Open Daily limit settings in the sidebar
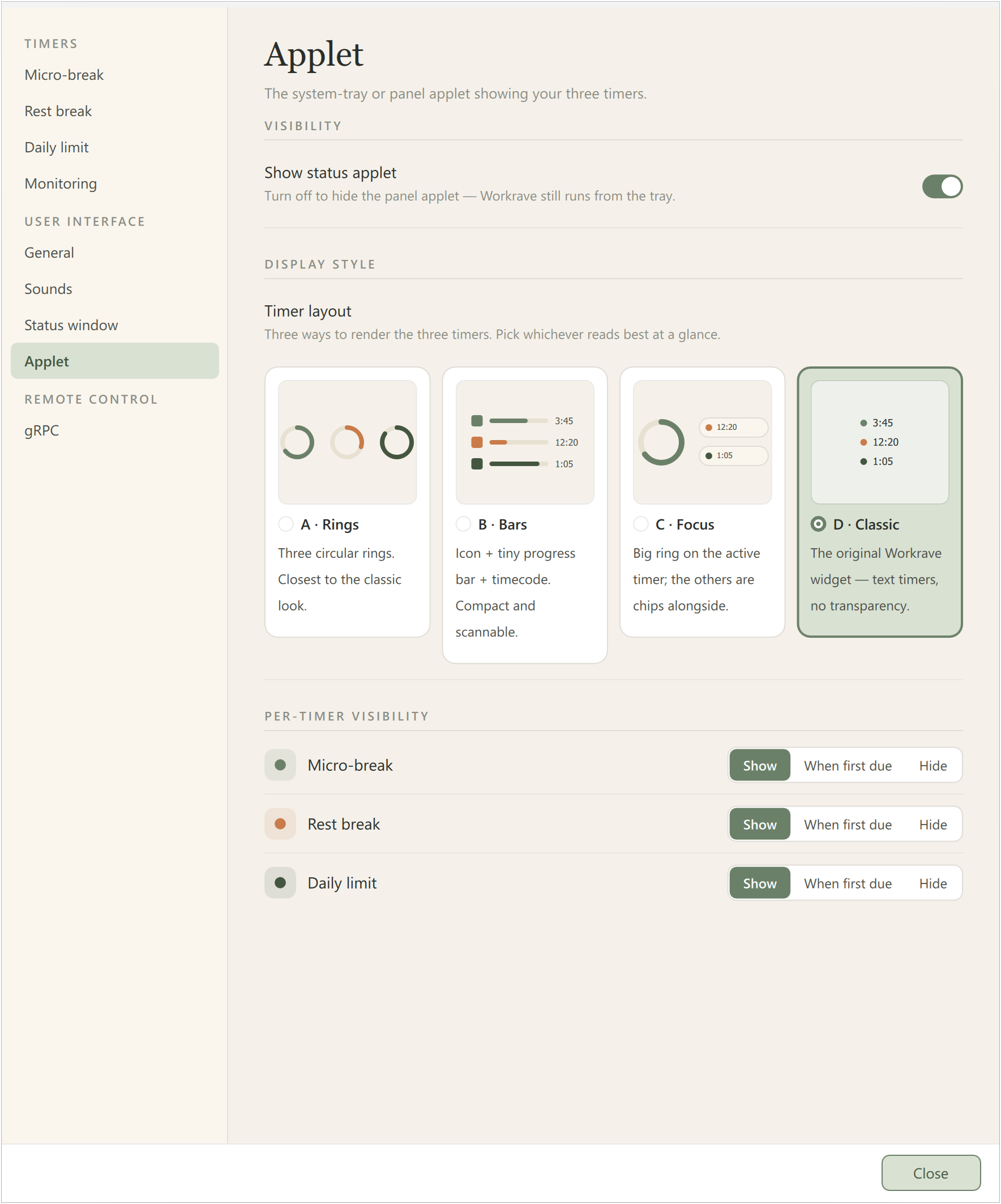The image size is (1001, 1204). click(115, 147)
